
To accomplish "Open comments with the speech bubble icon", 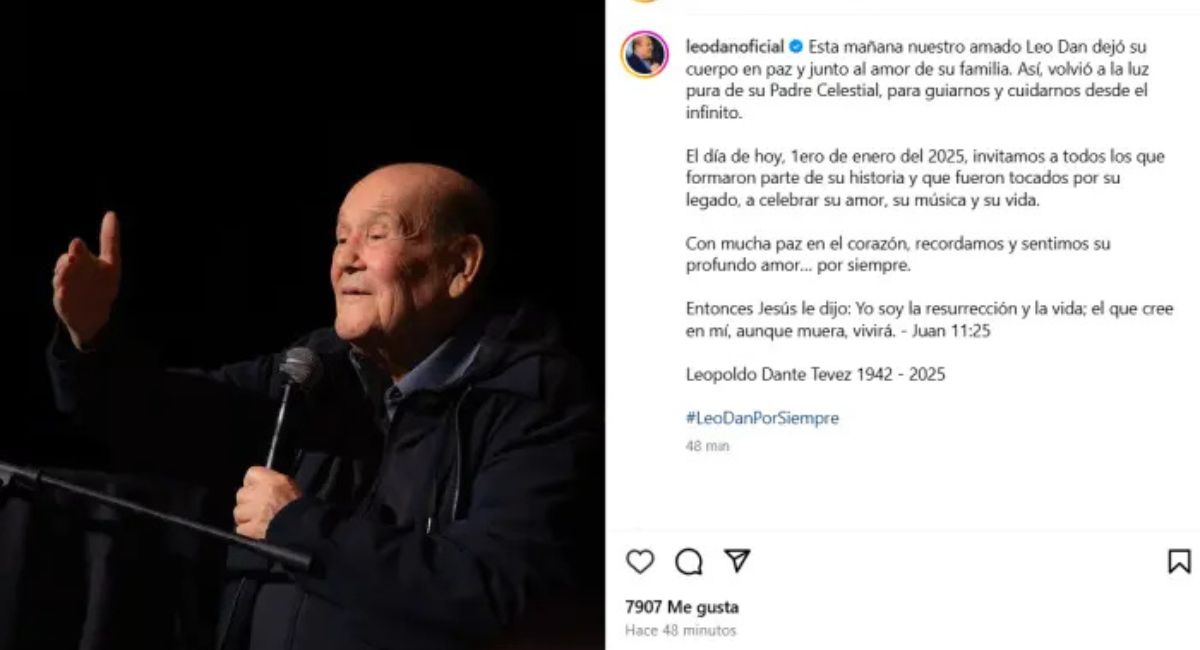I will pos(688,562).
